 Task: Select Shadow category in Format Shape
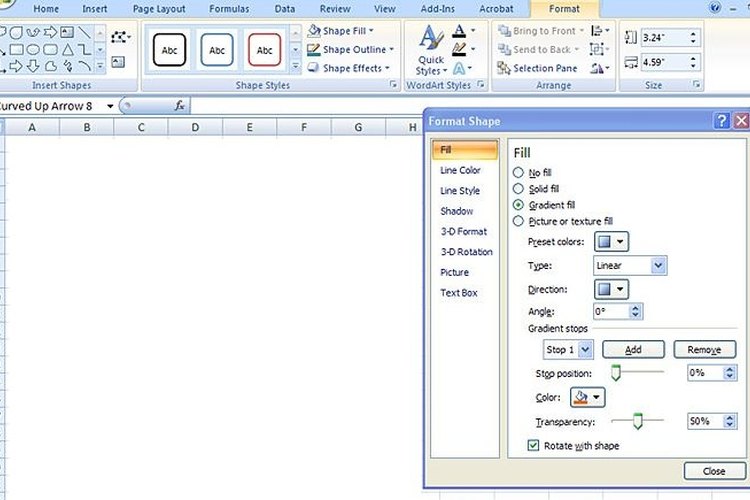coord(456,211)
